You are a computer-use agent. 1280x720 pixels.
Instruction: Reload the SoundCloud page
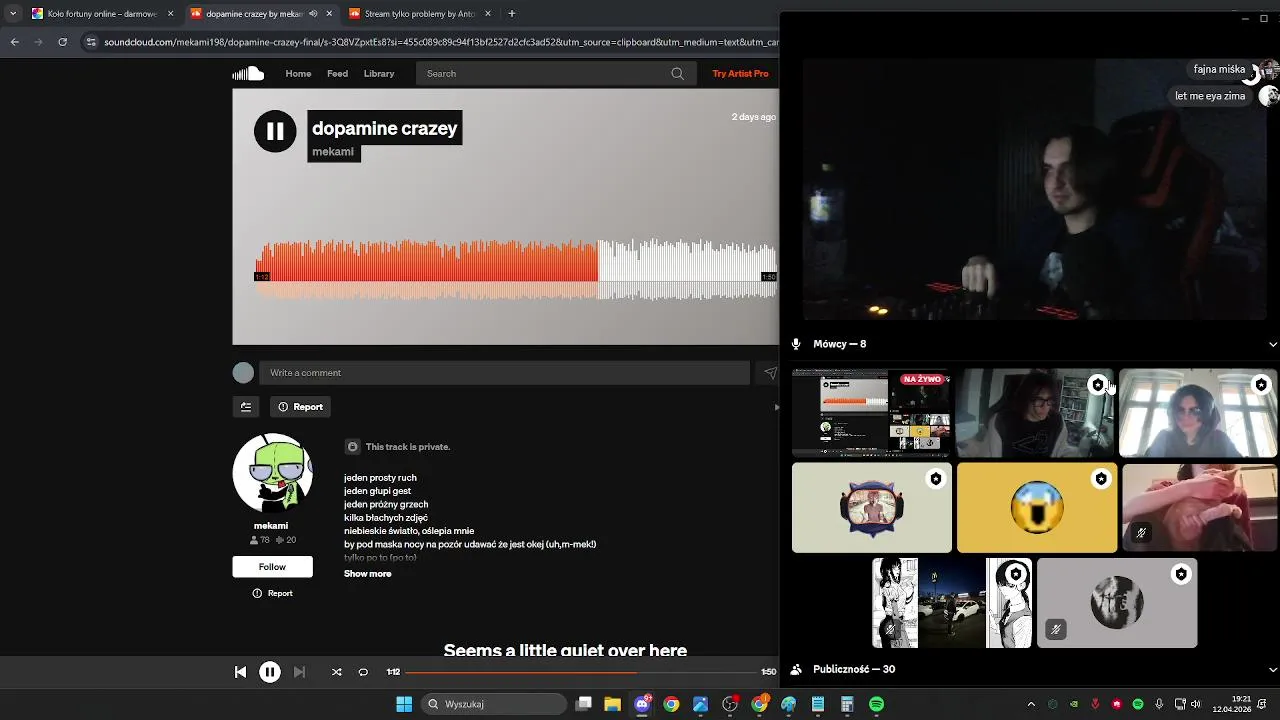click(x=62, y=42)
